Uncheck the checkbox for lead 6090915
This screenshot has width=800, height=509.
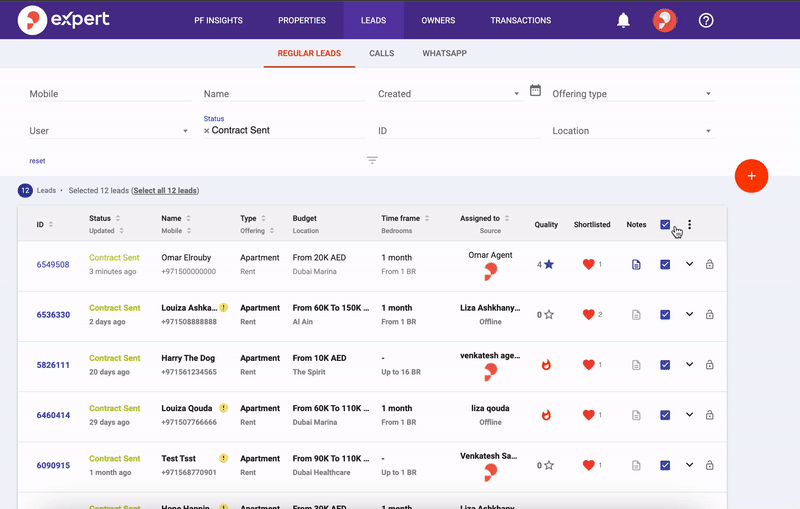pyautogui.click(x=665, y=465)
